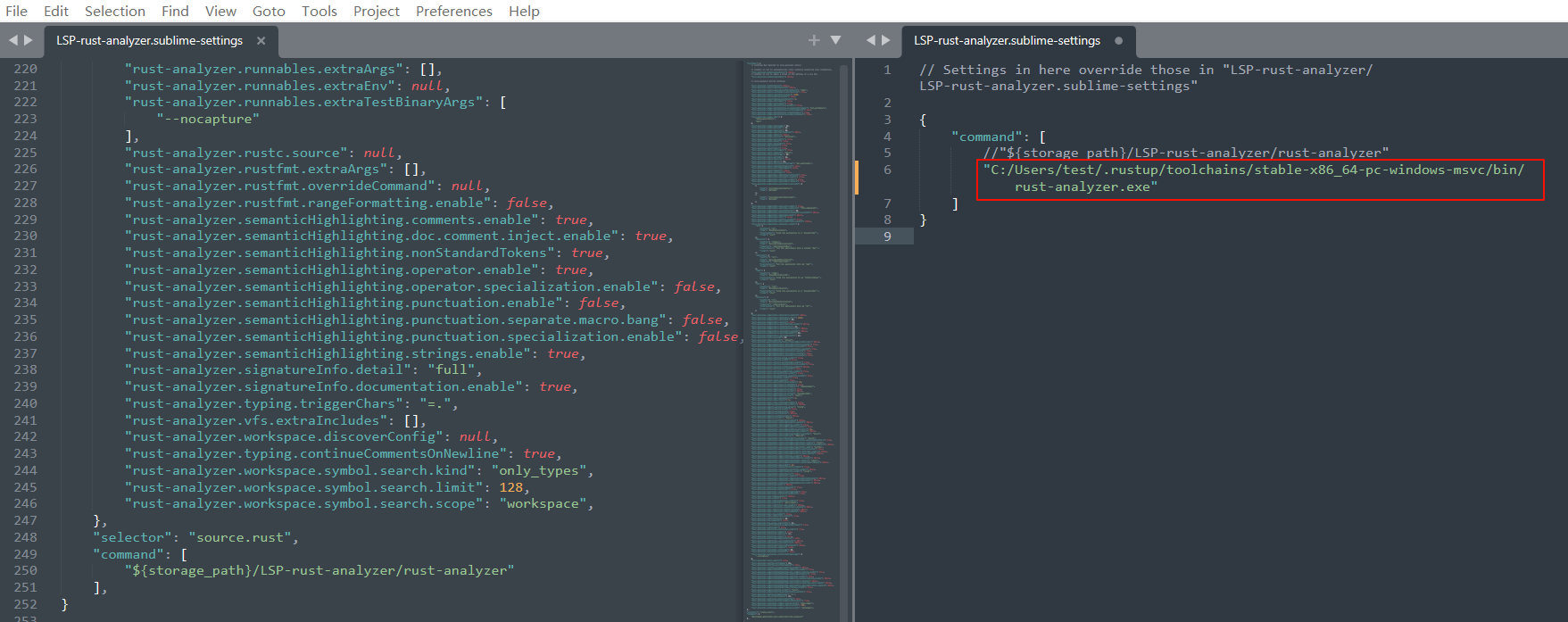The width and height of the screenshot is (1568, 622).
Task: Open the tab list dropdown triangle
Action: (836, 40)
